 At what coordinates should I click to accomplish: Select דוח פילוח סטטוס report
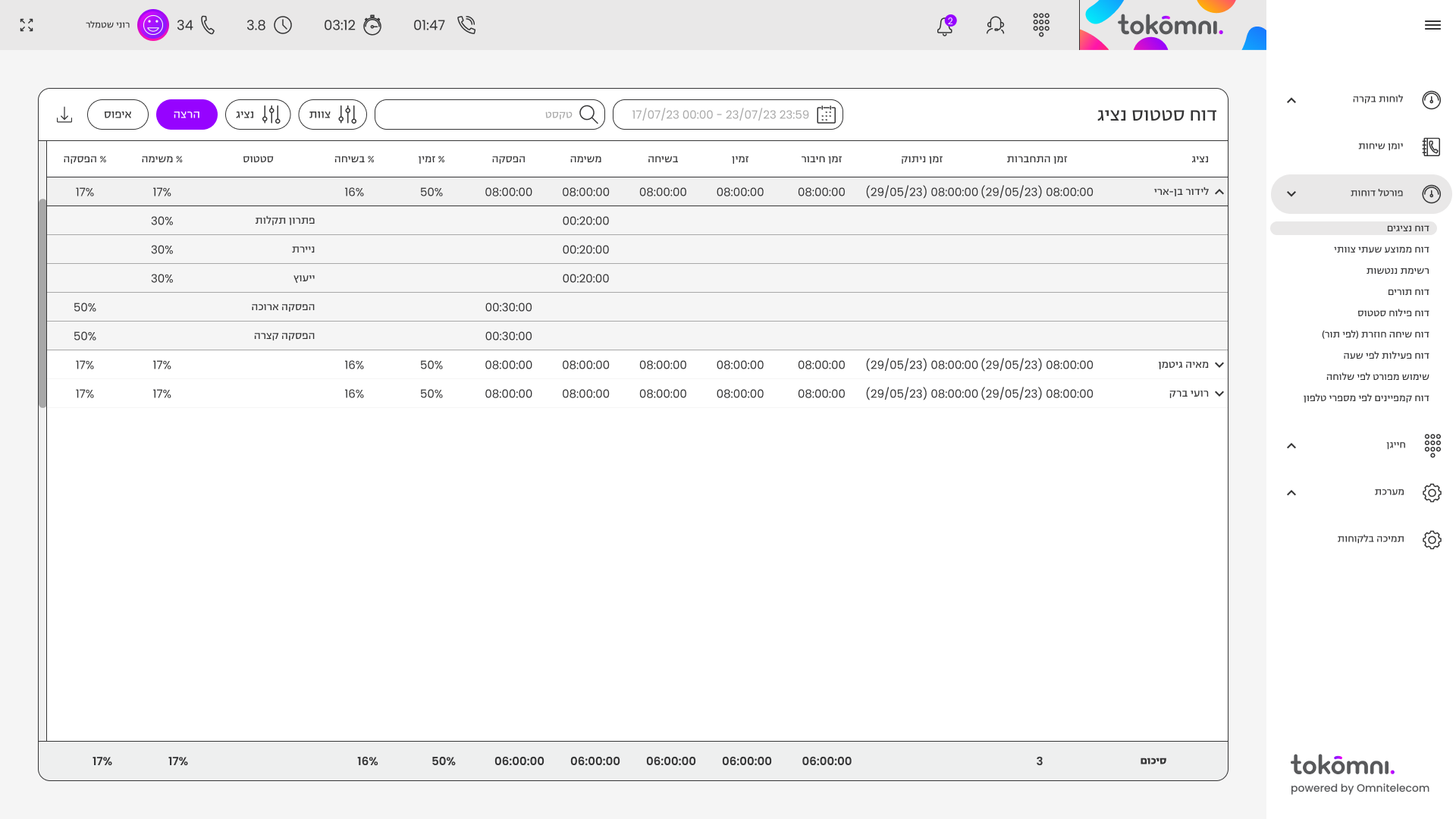point(1393,313)
